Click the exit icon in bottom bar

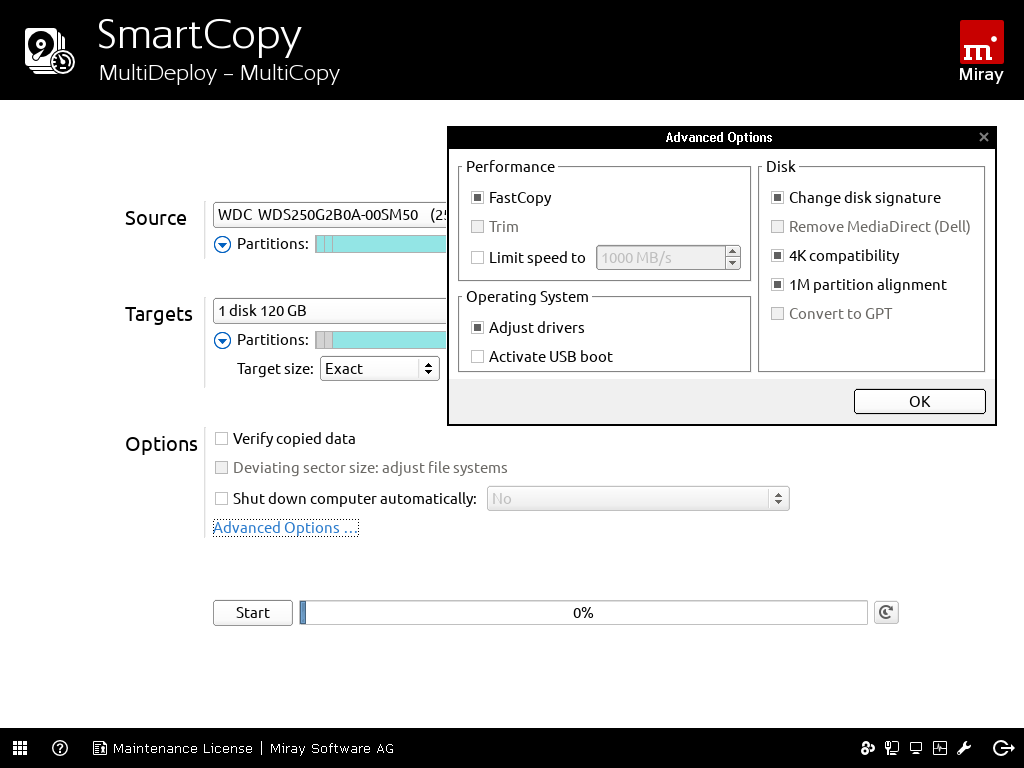1003,748
